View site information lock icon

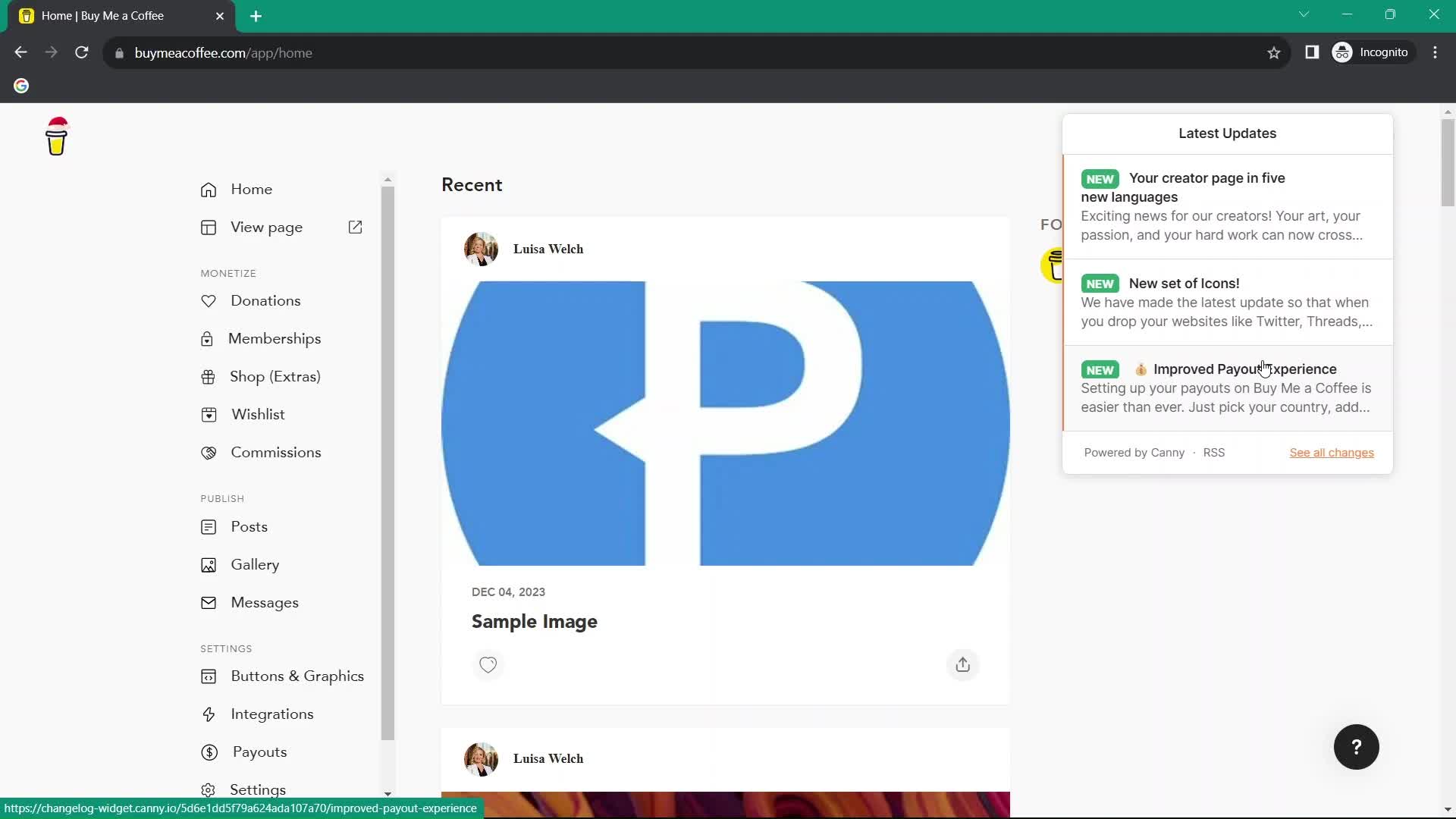tap(119, 53)
